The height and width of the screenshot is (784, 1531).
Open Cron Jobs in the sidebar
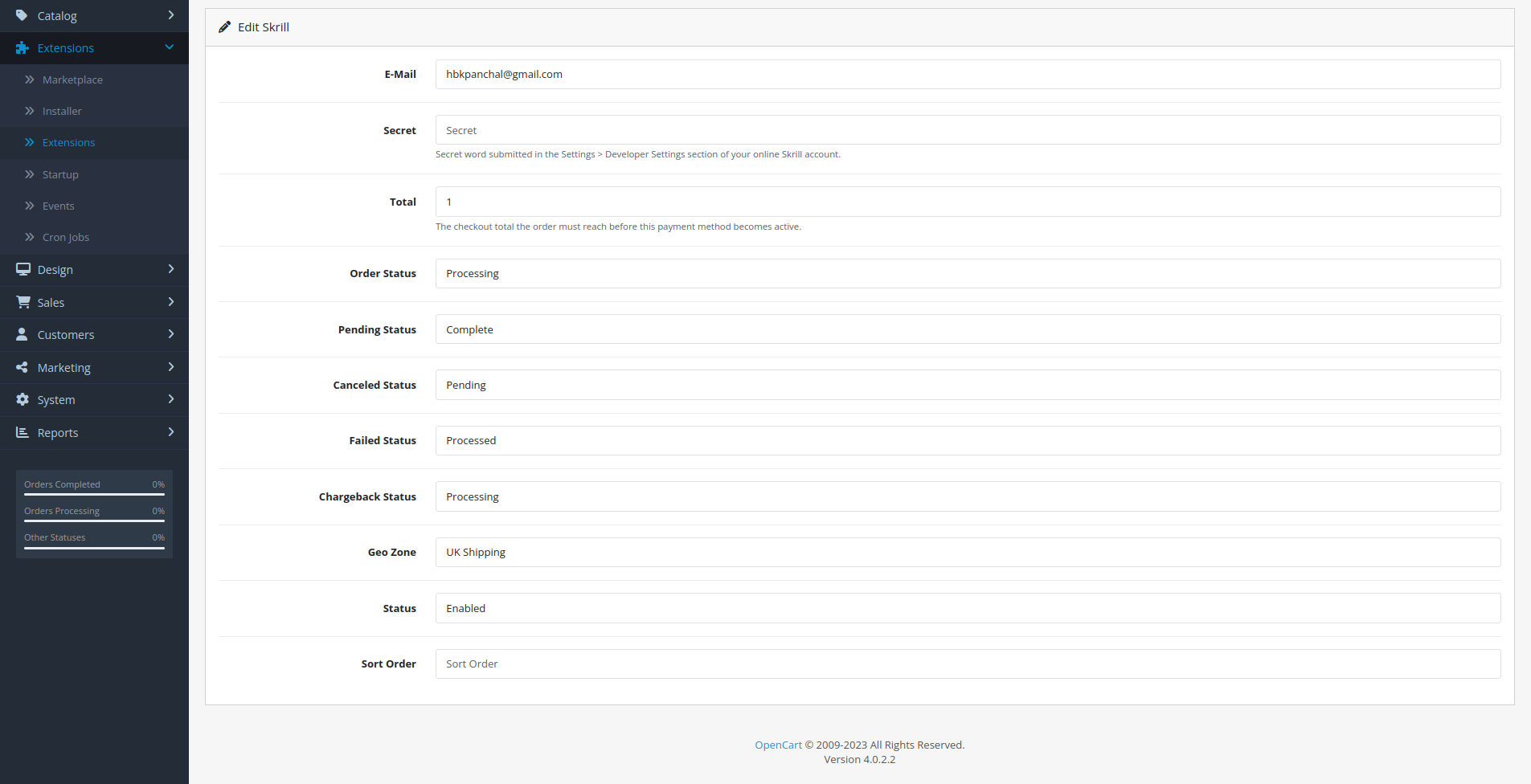click(94, 237)
